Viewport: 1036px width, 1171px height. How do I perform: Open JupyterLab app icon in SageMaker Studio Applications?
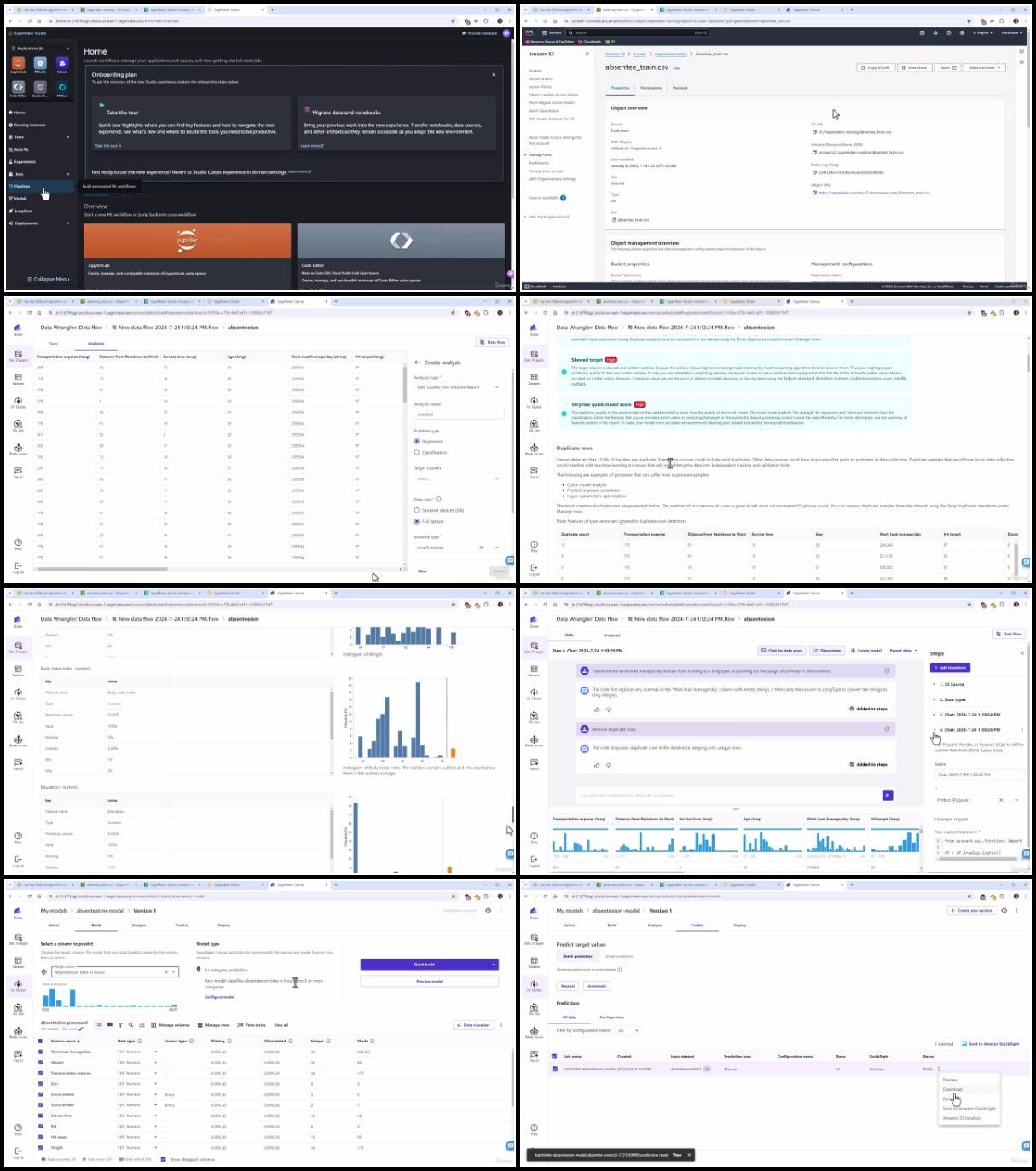[x=19, y=64]
